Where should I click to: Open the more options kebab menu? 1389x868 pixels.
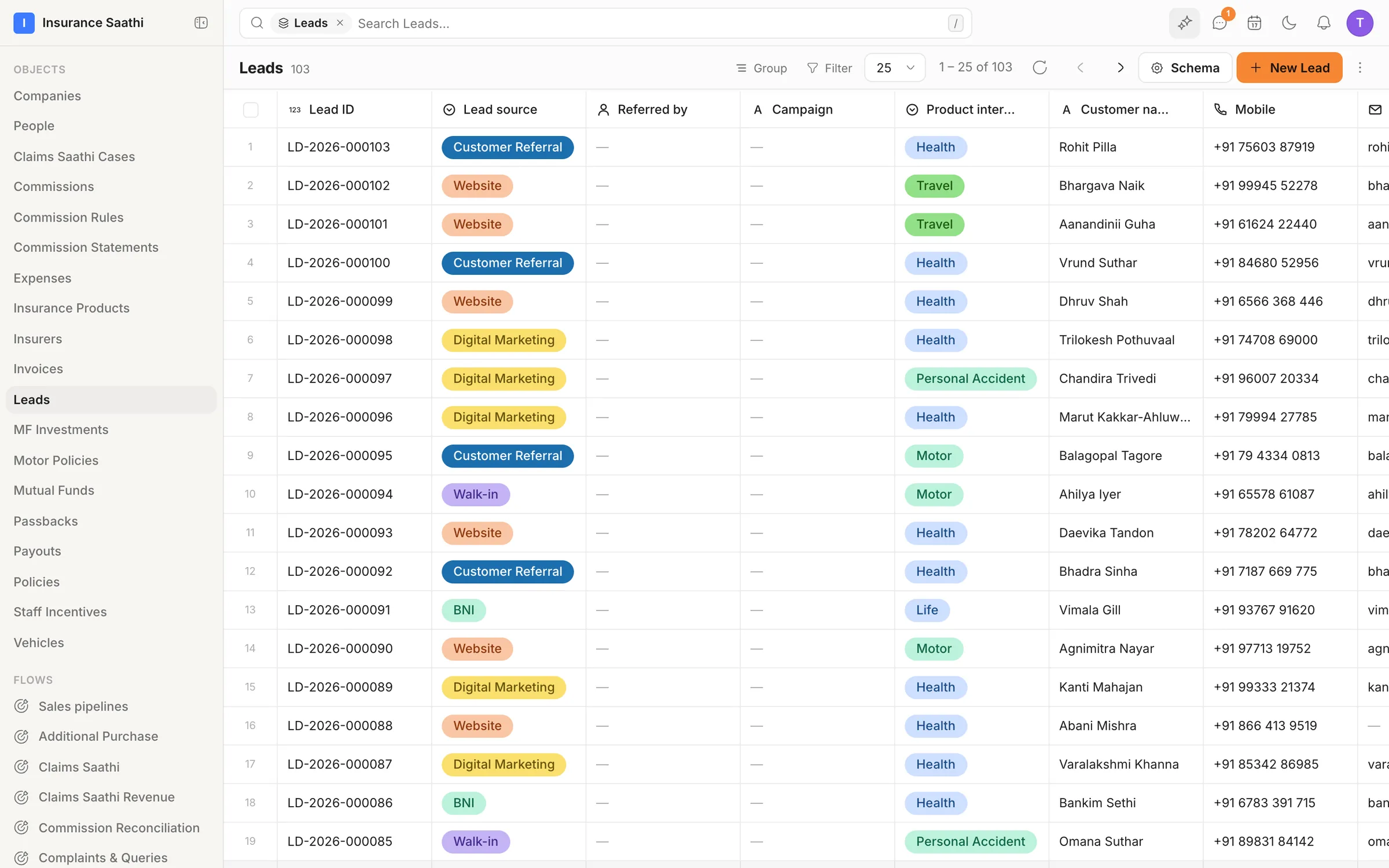coord(1360,68)
